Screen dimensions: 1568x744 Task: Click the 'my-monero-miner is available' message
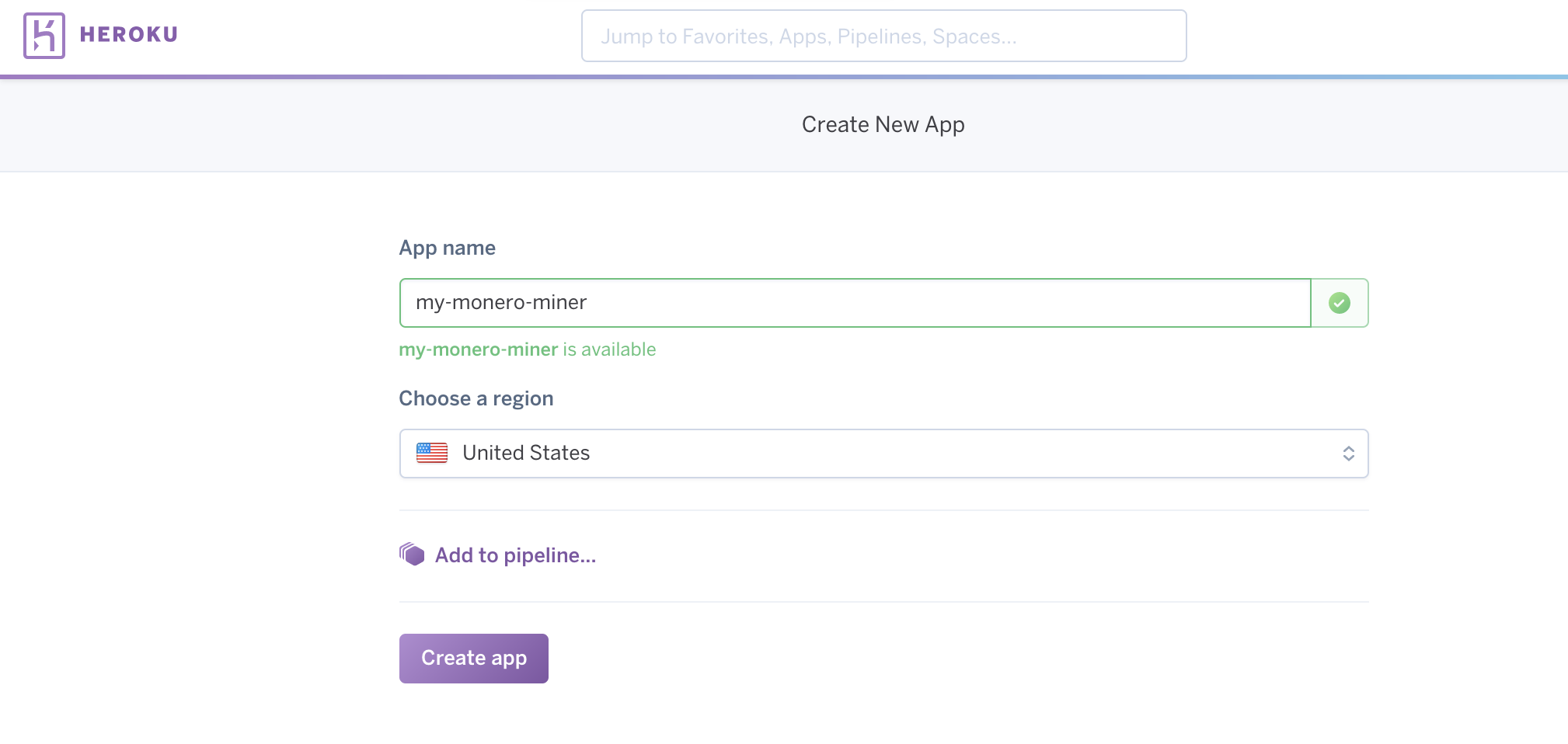coord(528,349)
